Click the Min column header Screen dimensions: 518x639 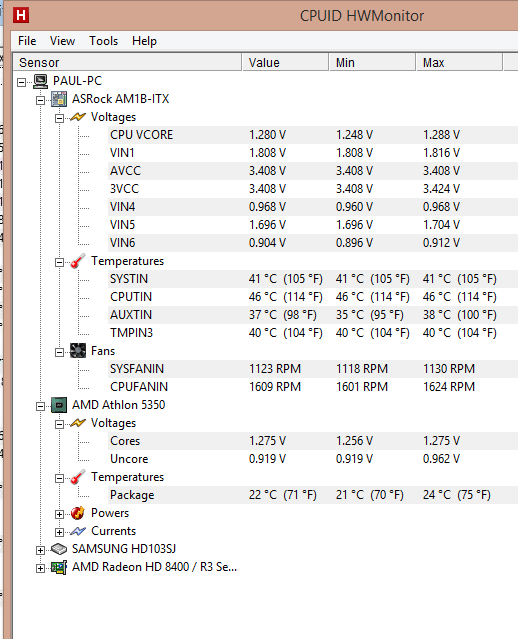[373, 62]
